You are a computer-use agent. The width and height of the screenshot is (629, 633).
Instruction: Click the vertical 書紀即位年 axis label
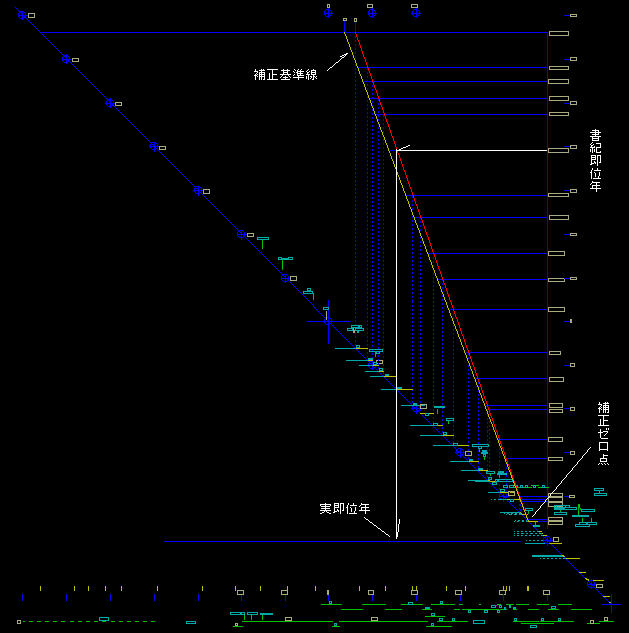point(595,160)
